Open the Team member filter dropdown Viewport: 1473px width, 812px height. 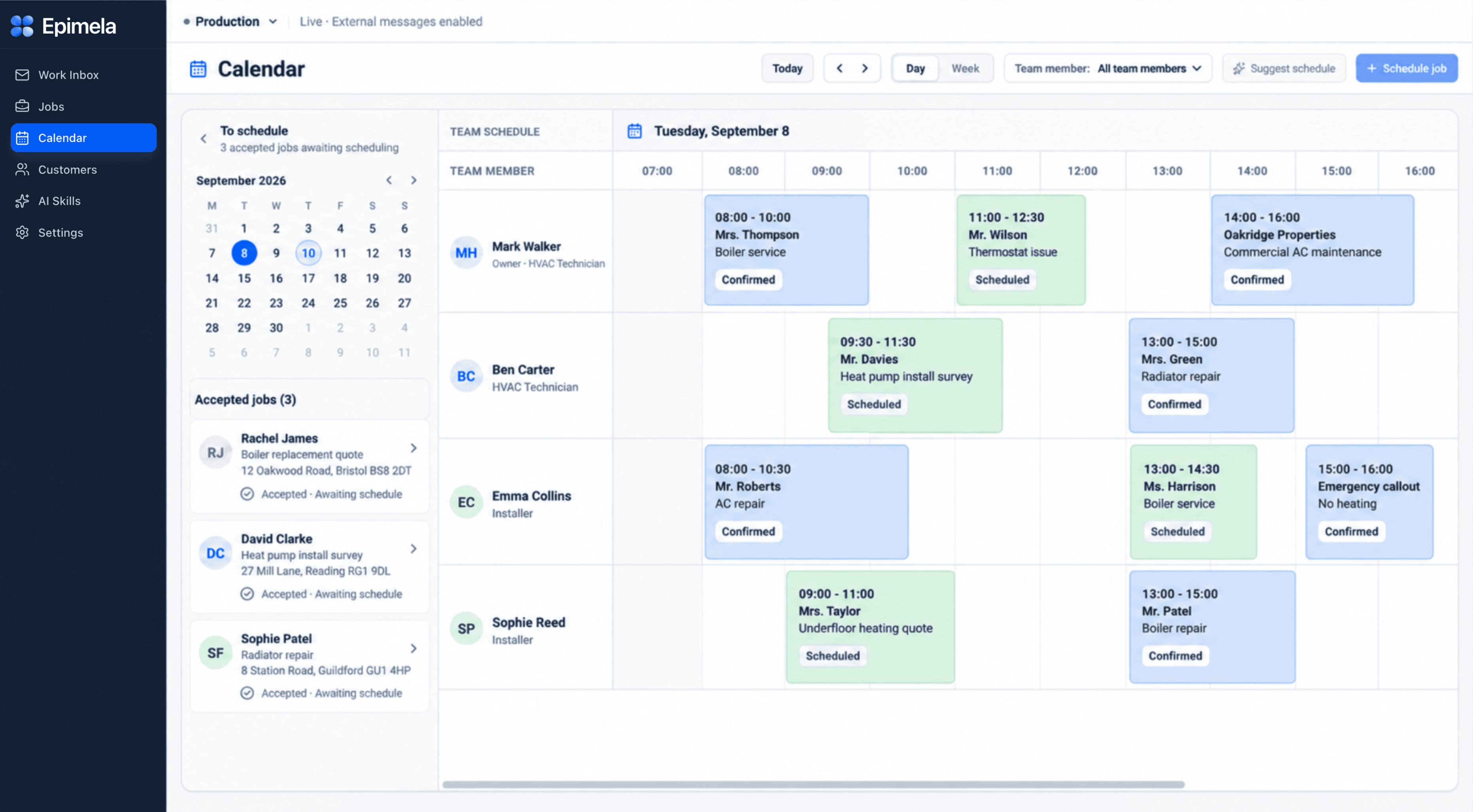[x=1108, y=68]
